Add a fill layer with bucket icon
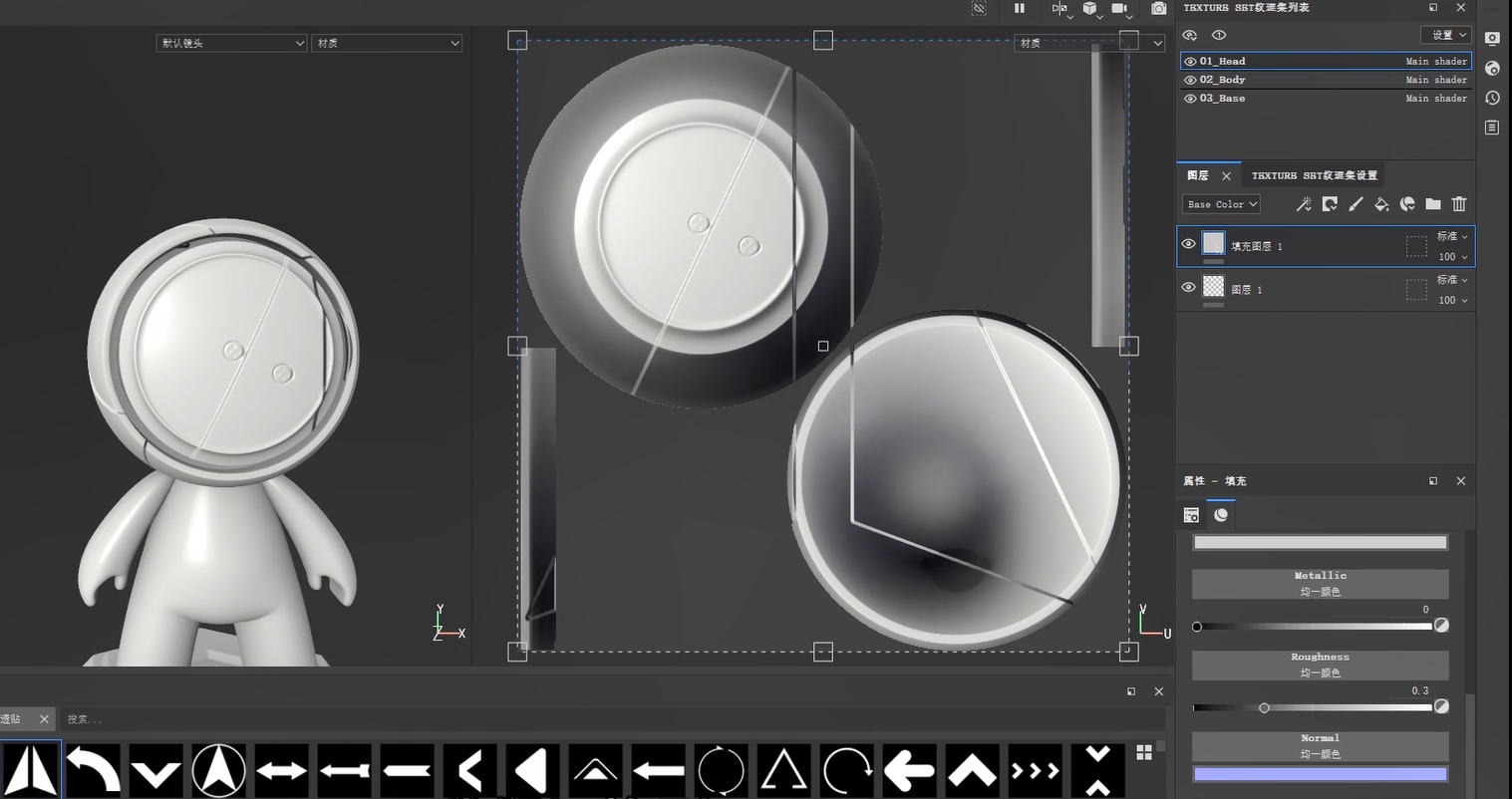This screenshot has height=799, width=1512. click(x=1381, y=204)
